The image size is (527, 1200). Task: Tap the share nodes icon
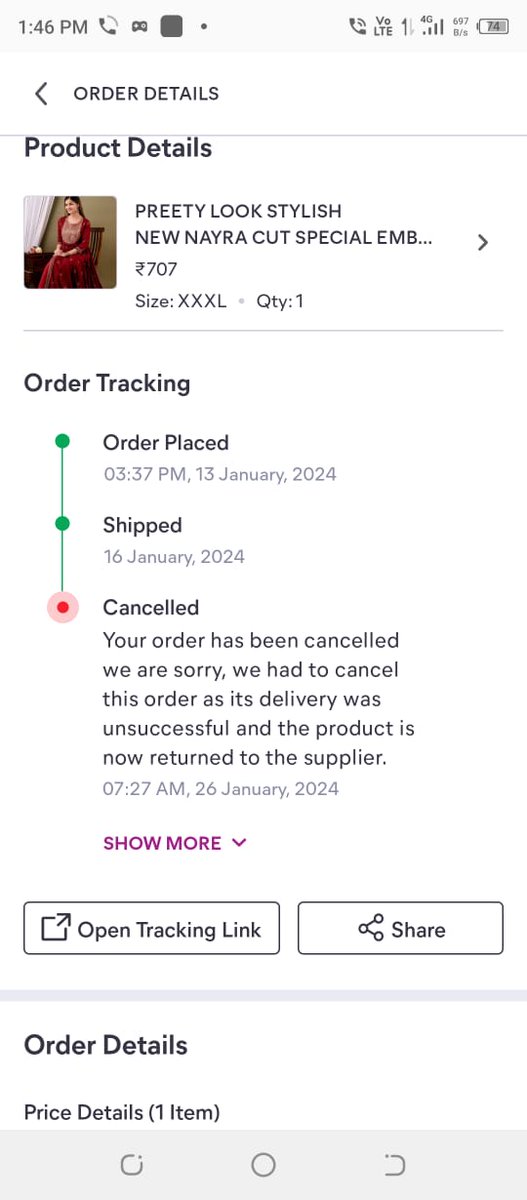click(371, 929)
